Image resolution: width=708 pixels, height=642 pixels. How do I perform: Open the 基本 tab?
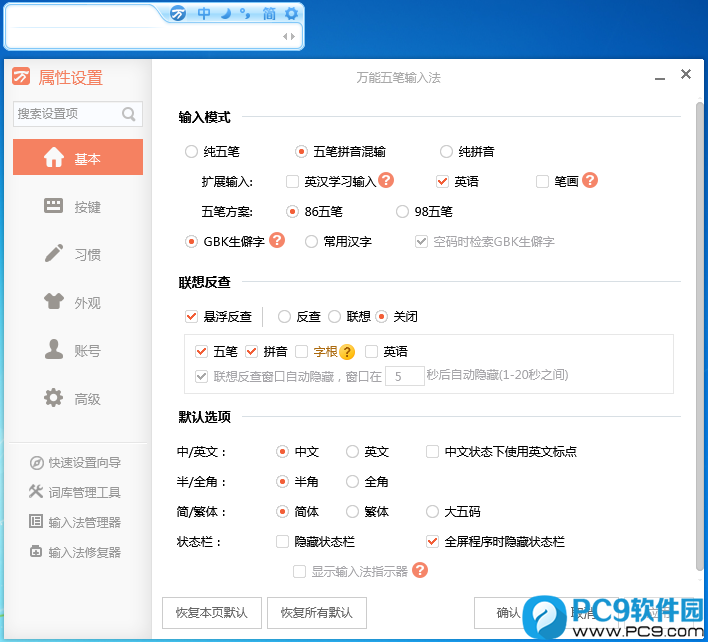(x=78, y=157)
